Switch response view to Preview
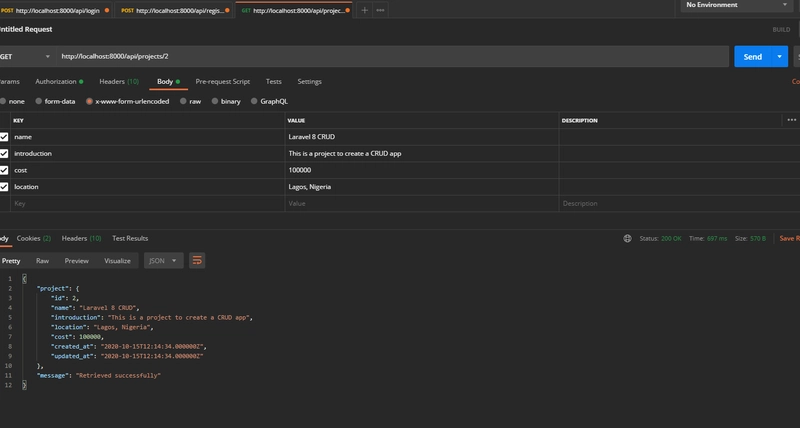This screenshot has width=800, height=428. (x=77, y=261)
